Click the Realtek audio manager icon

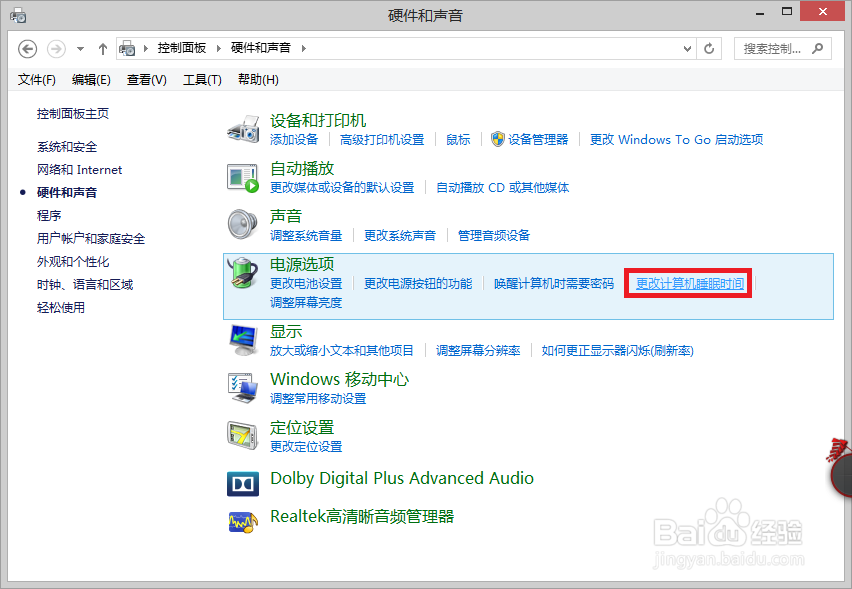click(x=243, y=522)
